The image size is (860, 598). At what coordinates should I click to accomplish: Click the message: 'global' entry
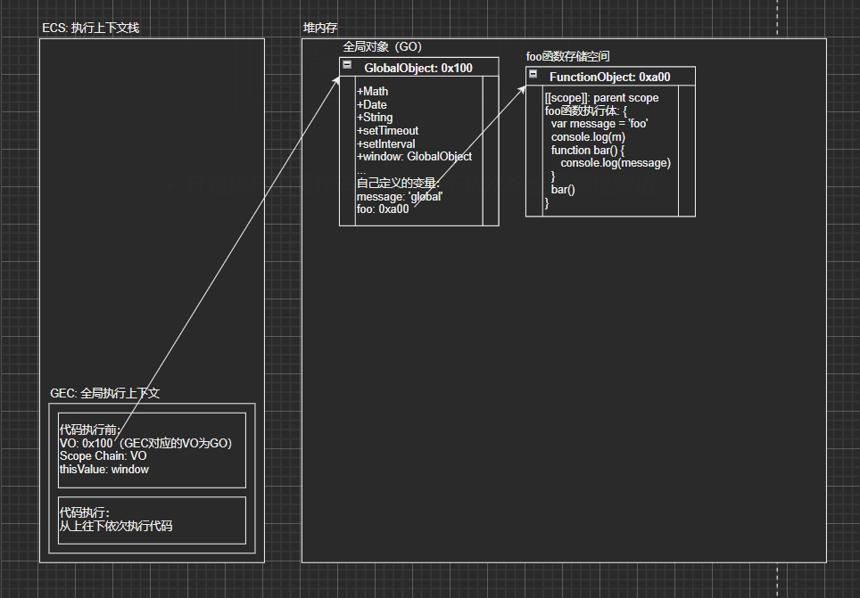400,196
